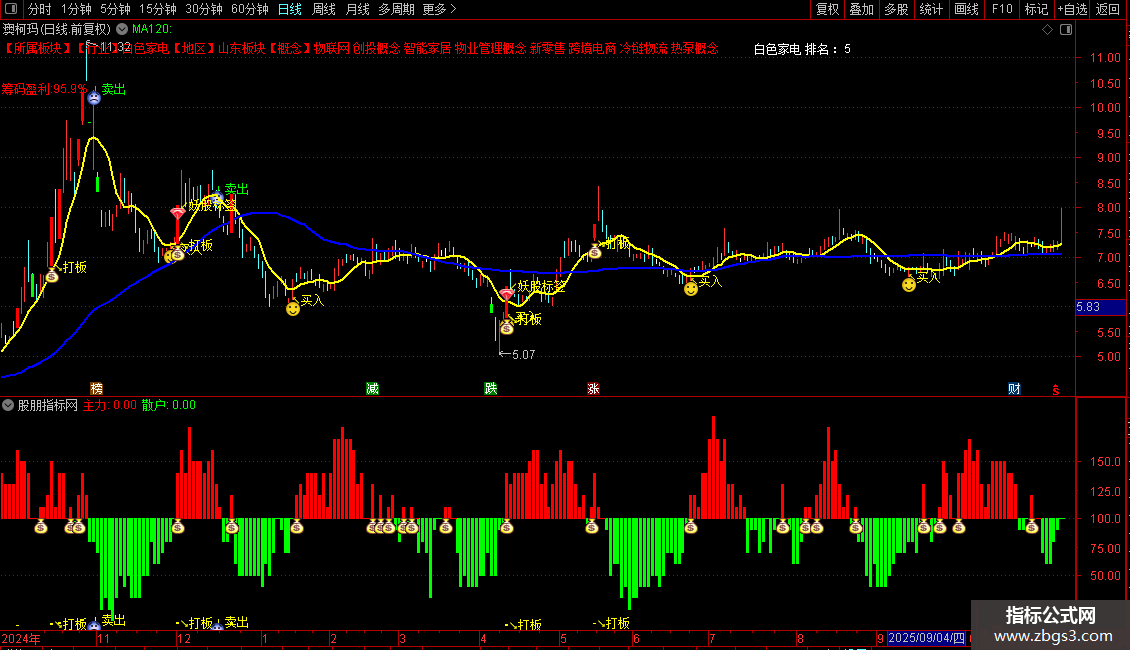Viewport: 1130px width, 650px height.
Task: Switch to 月线 monthly chart
Action: [357, 9]
